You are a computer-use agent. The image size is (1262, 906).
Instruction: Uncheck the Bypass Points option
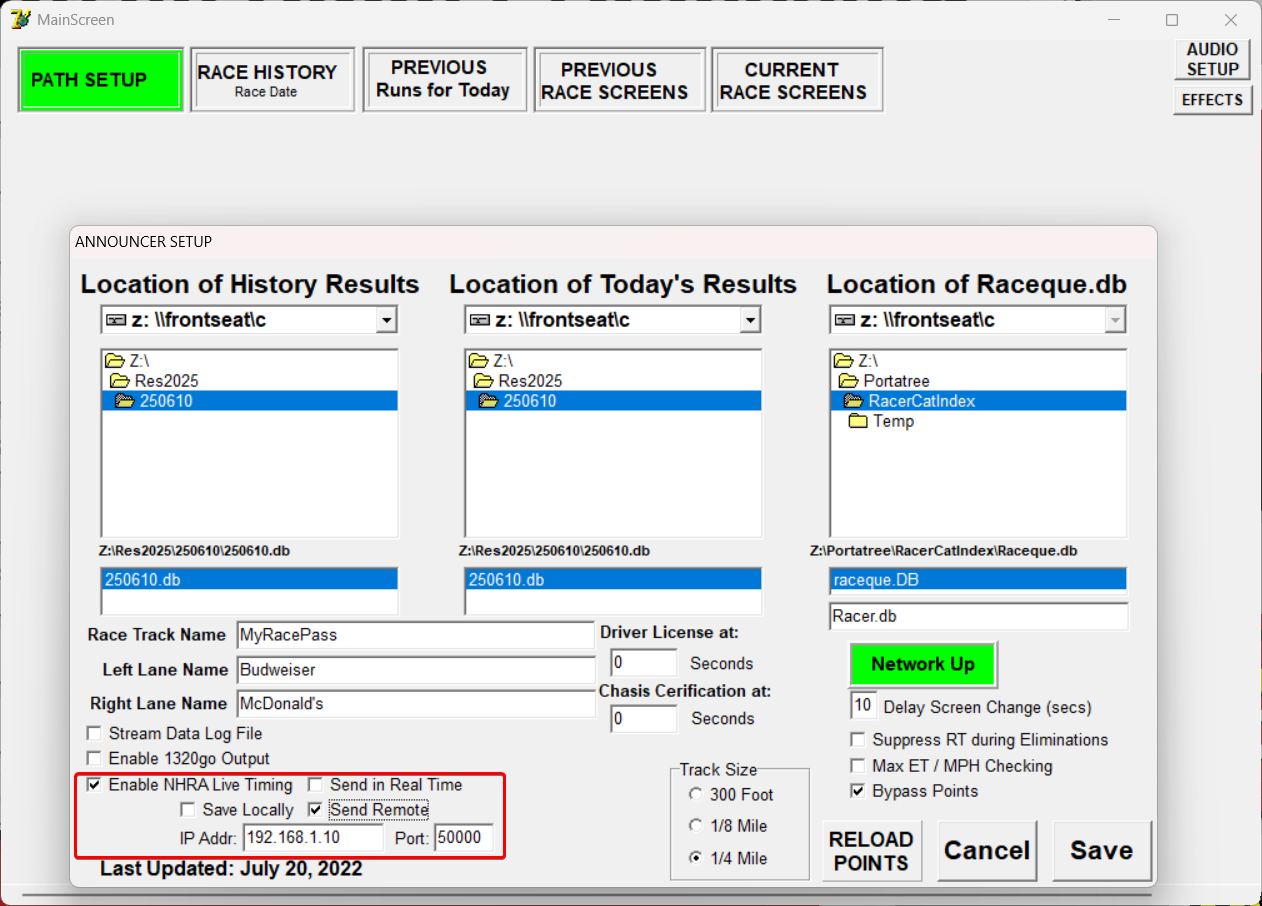click(857, 791)
